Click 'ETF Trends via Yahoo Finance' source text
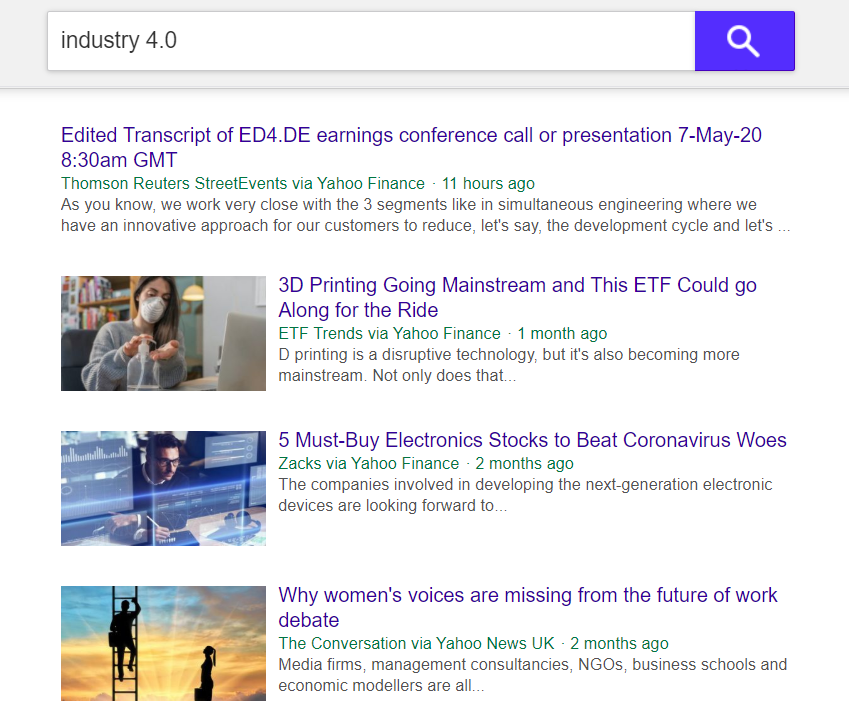 (389, 333)
